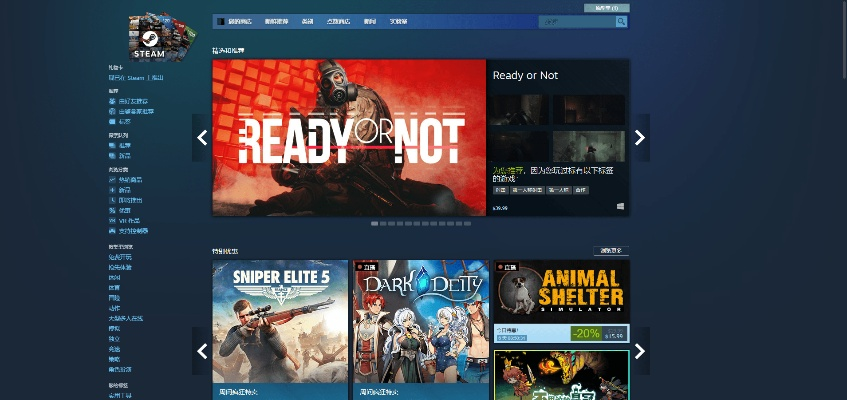Open Casual (休闲) genre
The image size is (847, 400).
(114, 277)
